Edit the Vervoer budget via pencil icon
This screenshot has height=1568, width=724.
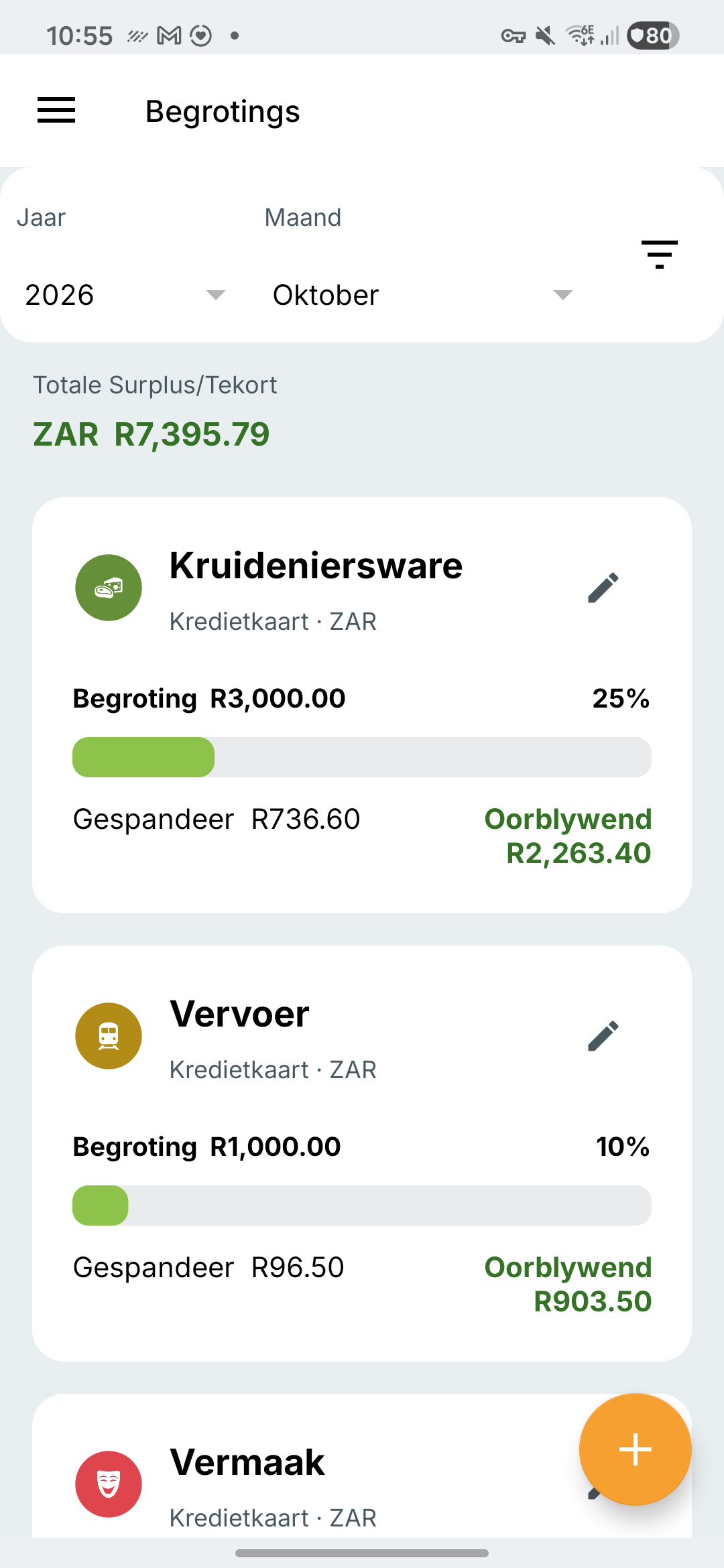point(603,1036)
